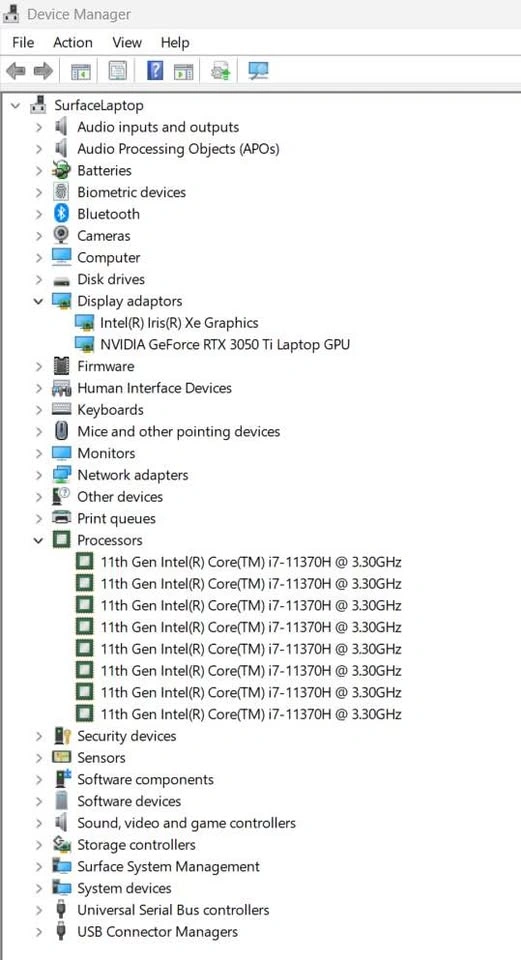Select NVIDIA GeForce RTX 3050 Ti Laptop GPU

point(225,344)
